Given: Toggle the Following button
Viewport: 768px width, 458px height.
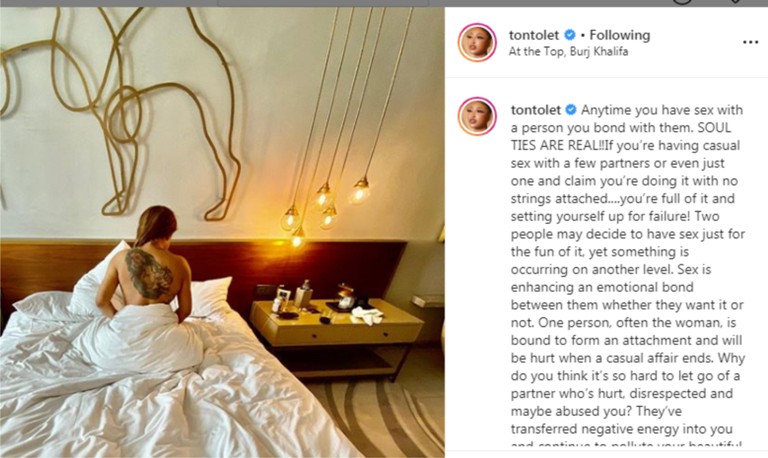Looking at the screenshot, I should click(620, 35).
